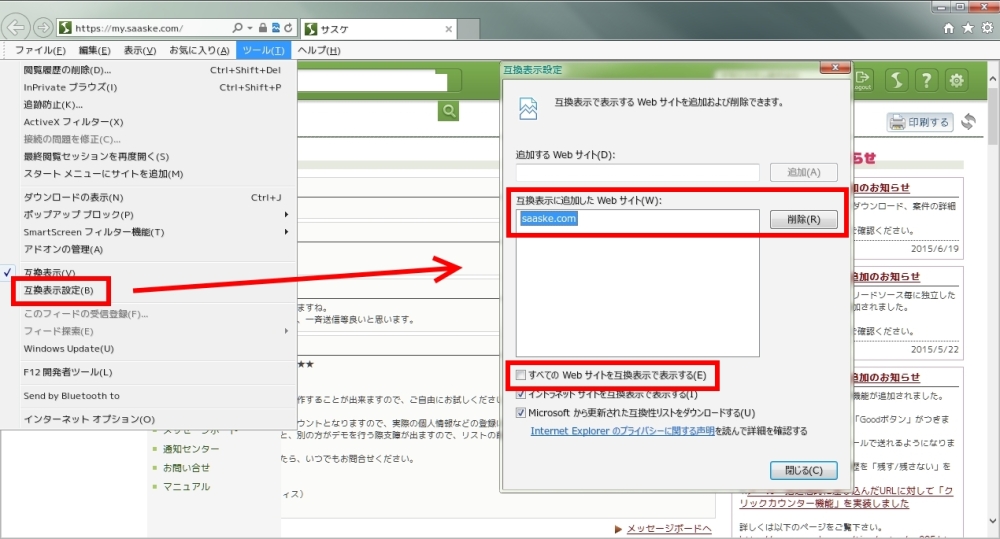Open the address bar search dropdown arrow

[249, 29]
